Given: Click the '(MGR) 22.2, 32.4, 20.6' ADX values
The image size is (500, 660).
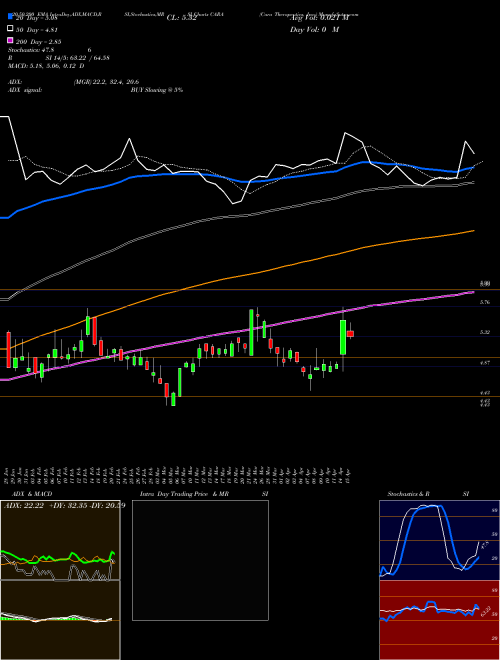Looking at the screenshot, I should (106, 82).
